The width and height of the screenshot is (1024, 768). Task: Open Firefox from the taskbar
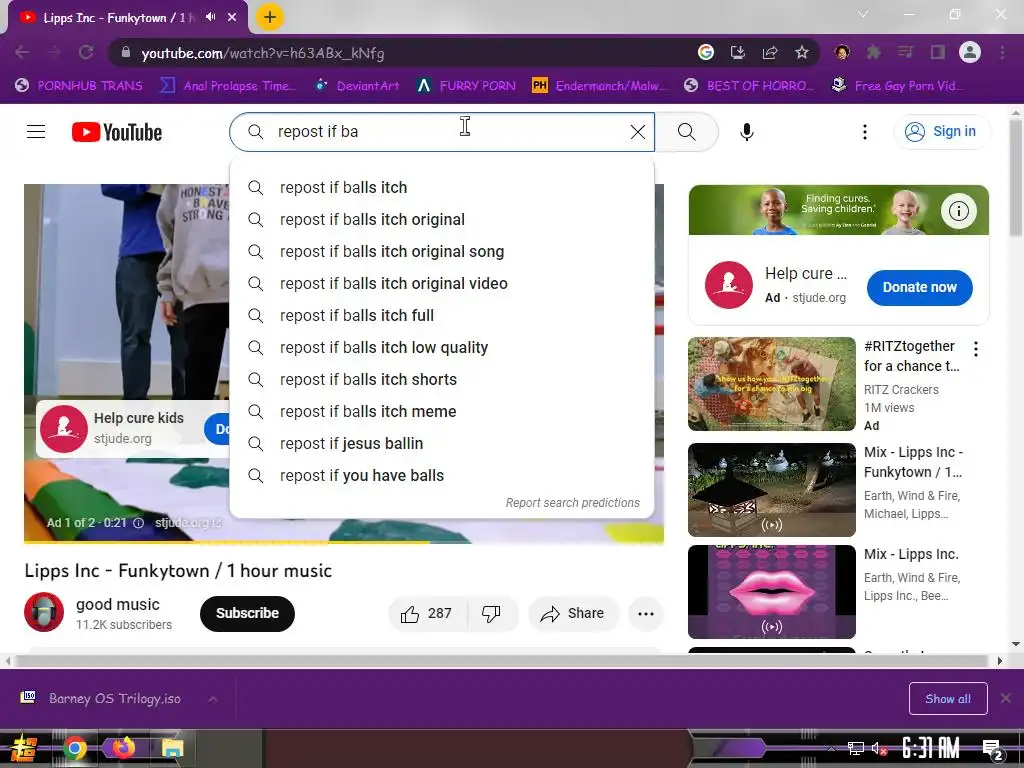tap(123, 748)
